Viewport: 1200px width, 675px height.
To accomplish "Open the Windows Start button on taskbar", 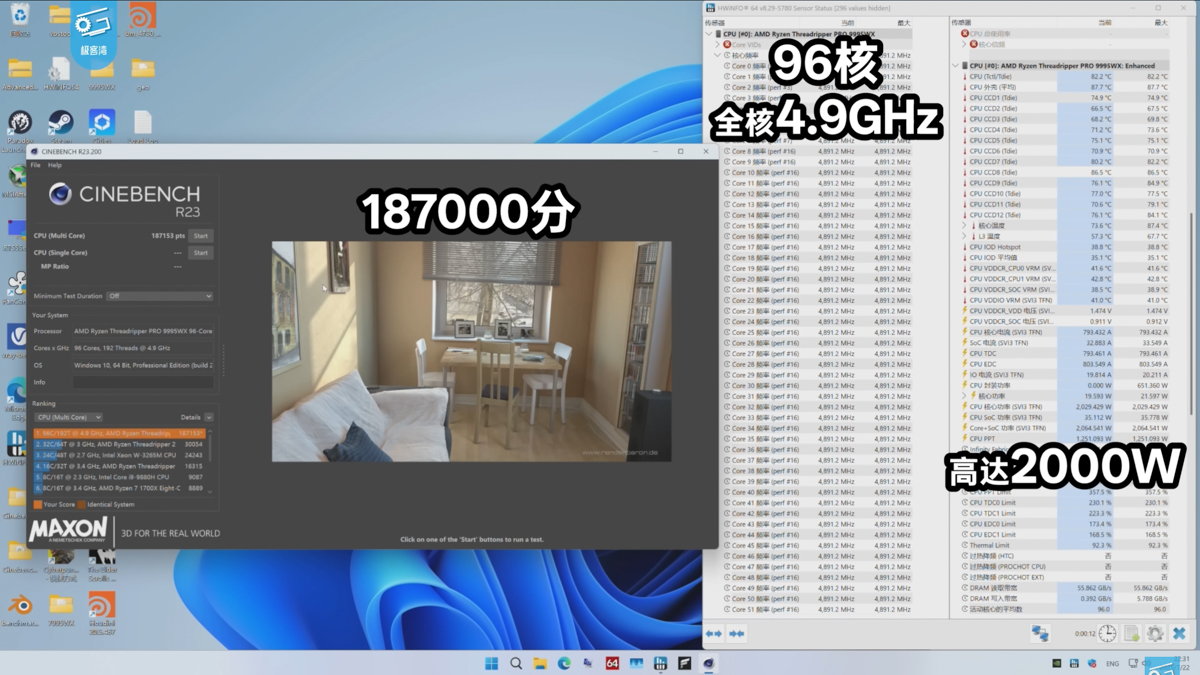I will click(491, 663).
